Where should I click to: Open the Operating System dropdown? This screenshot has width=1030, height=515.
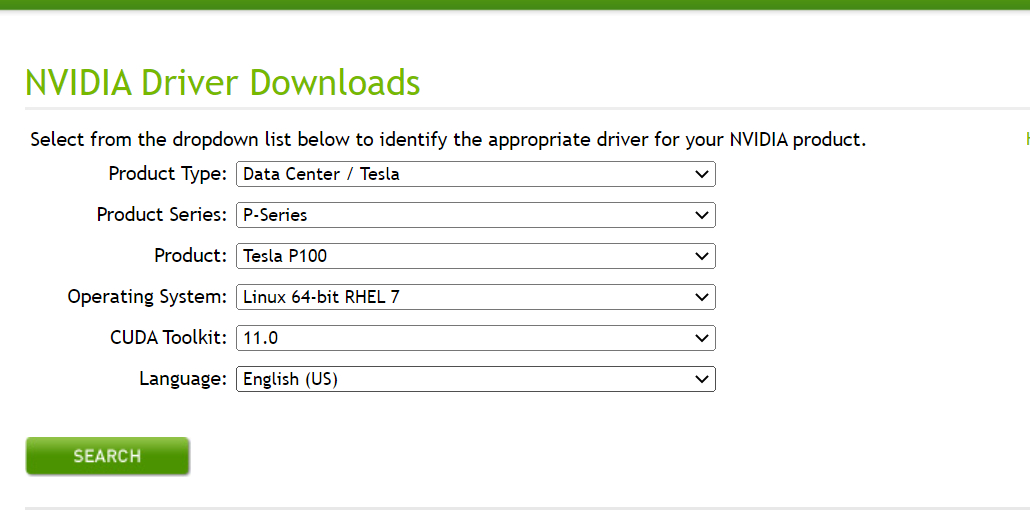[476, 297]
